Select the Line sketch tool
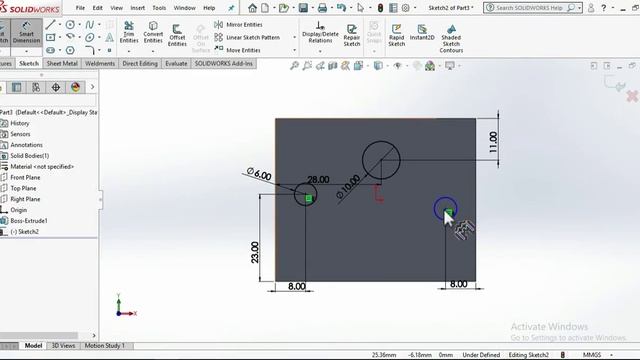This screenshot has height=360, width=640. (x=50, y=24)
